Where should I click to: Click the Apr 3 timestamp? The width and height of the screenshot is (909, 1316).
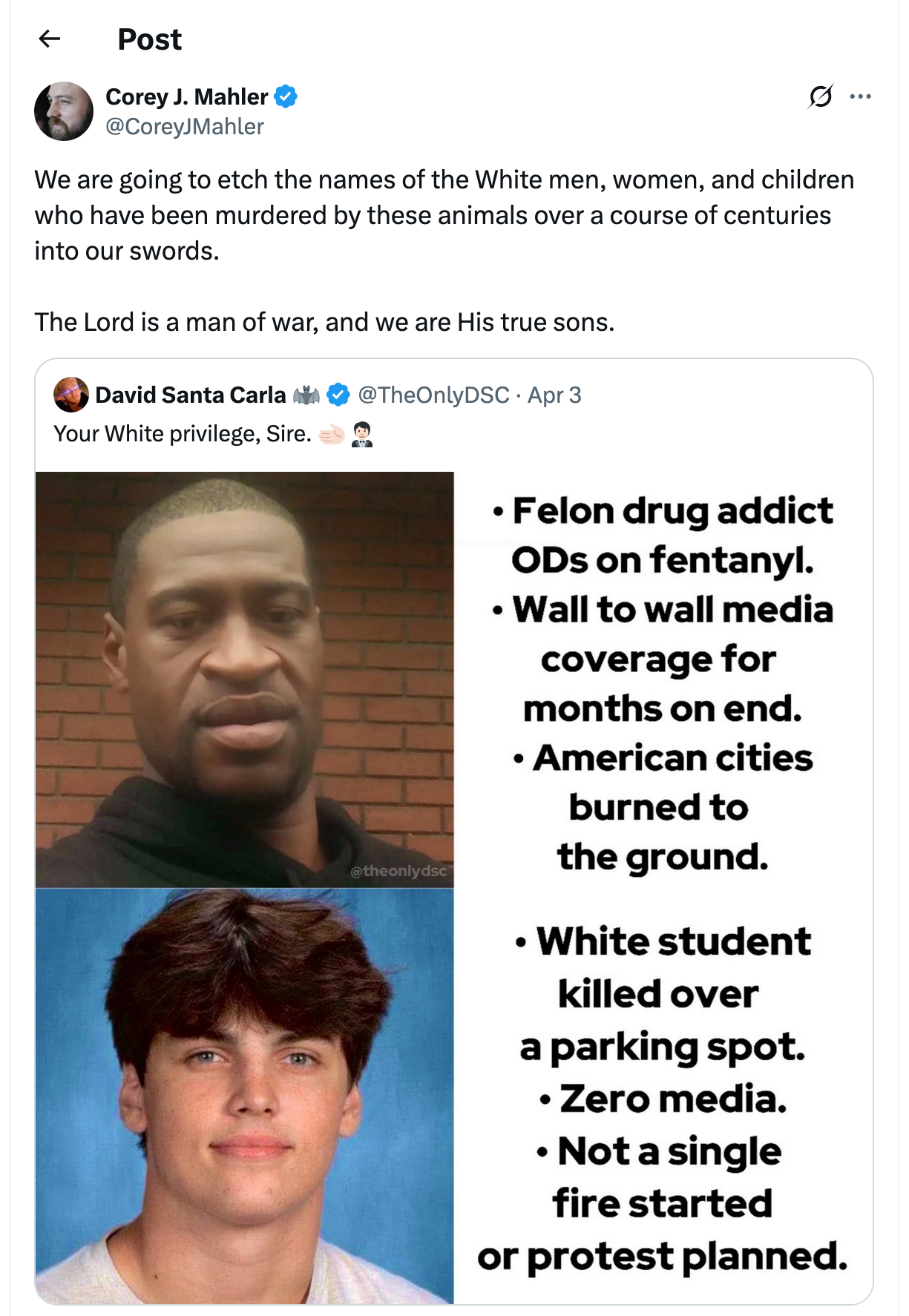(554, 395)
